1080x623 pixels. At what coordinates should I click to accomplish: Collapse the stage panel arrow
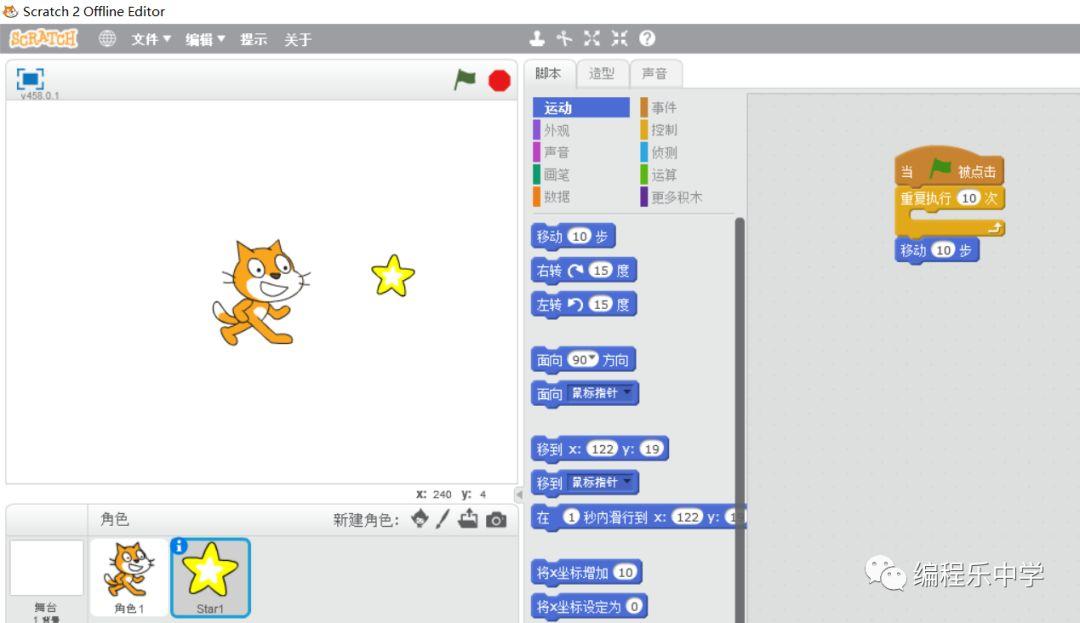(519, 494)
